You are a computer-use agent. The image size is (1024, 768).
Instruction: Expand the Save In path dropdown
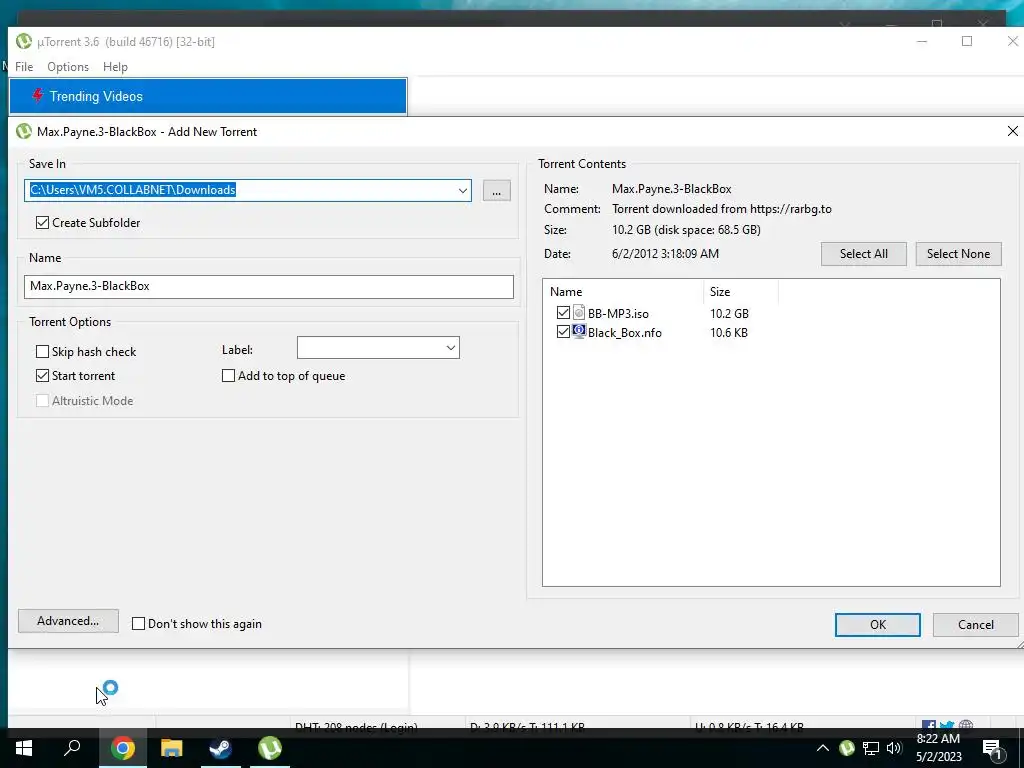pos(462,191)
